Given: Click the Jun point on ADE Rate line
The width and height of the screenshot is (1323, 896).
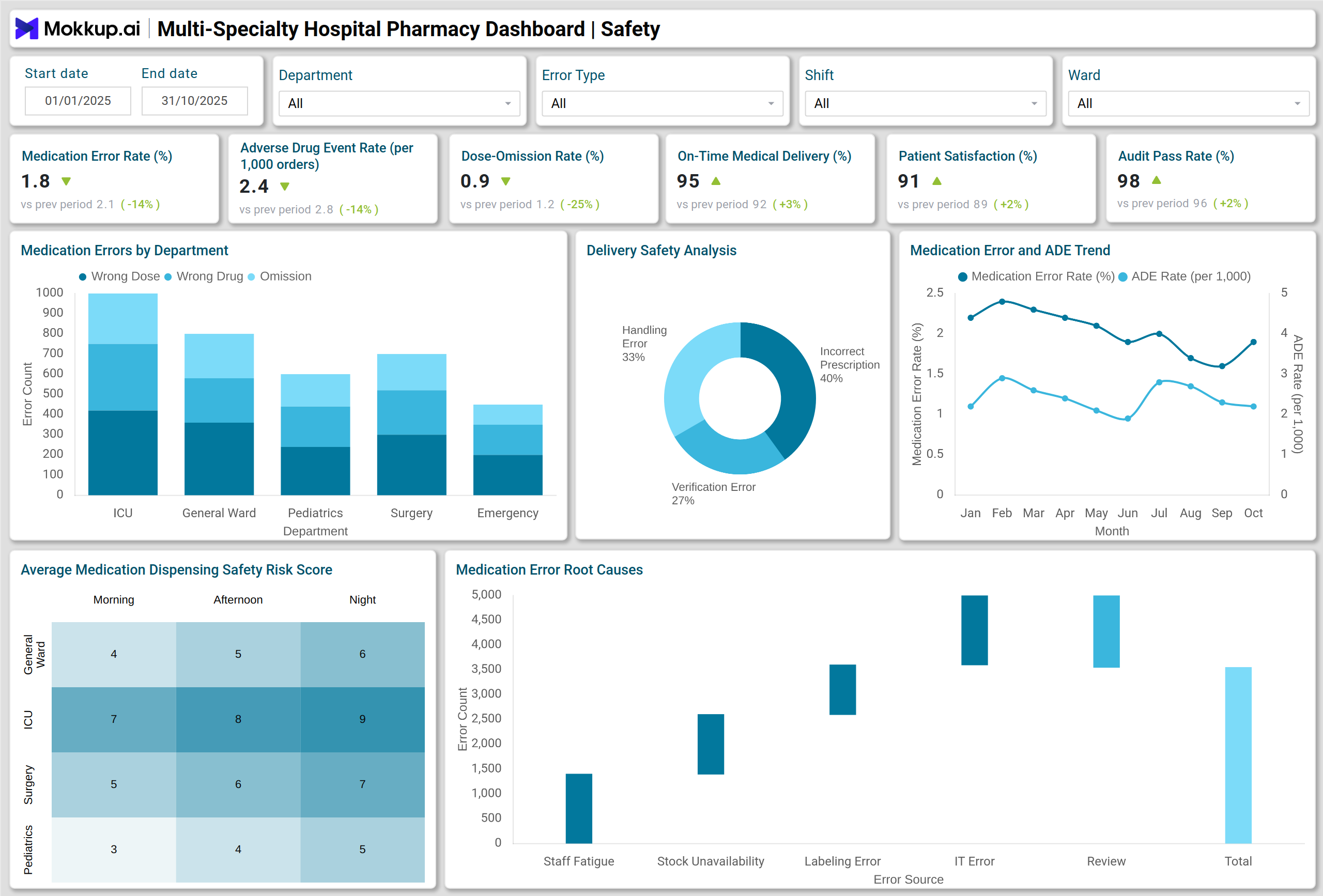Looking at the screenshot, I should click(1128, 419).
